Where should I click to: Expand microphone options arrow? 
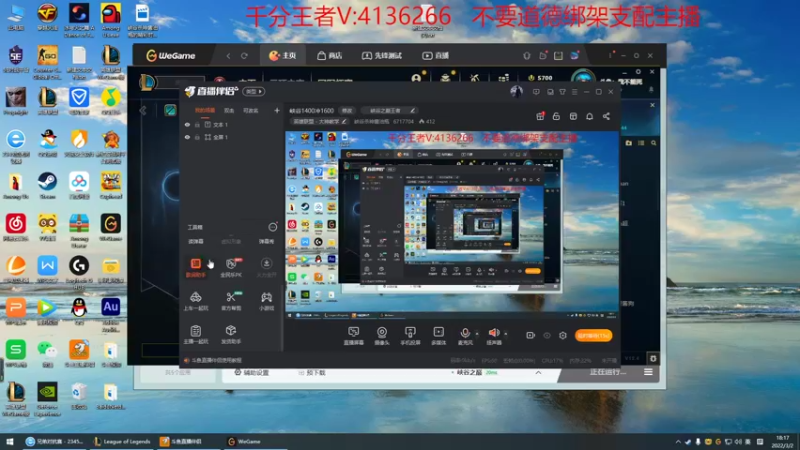coord(477,334)
